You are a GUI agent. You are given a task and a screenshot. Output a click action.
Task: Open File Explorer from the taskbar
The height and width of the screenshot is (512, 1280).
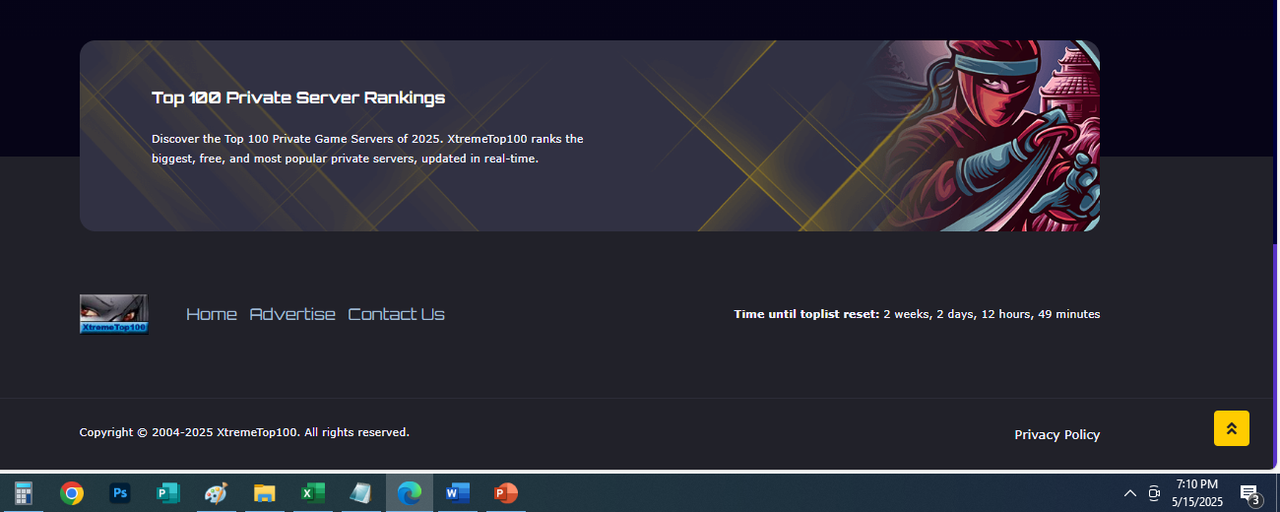(x=264, y=493)
